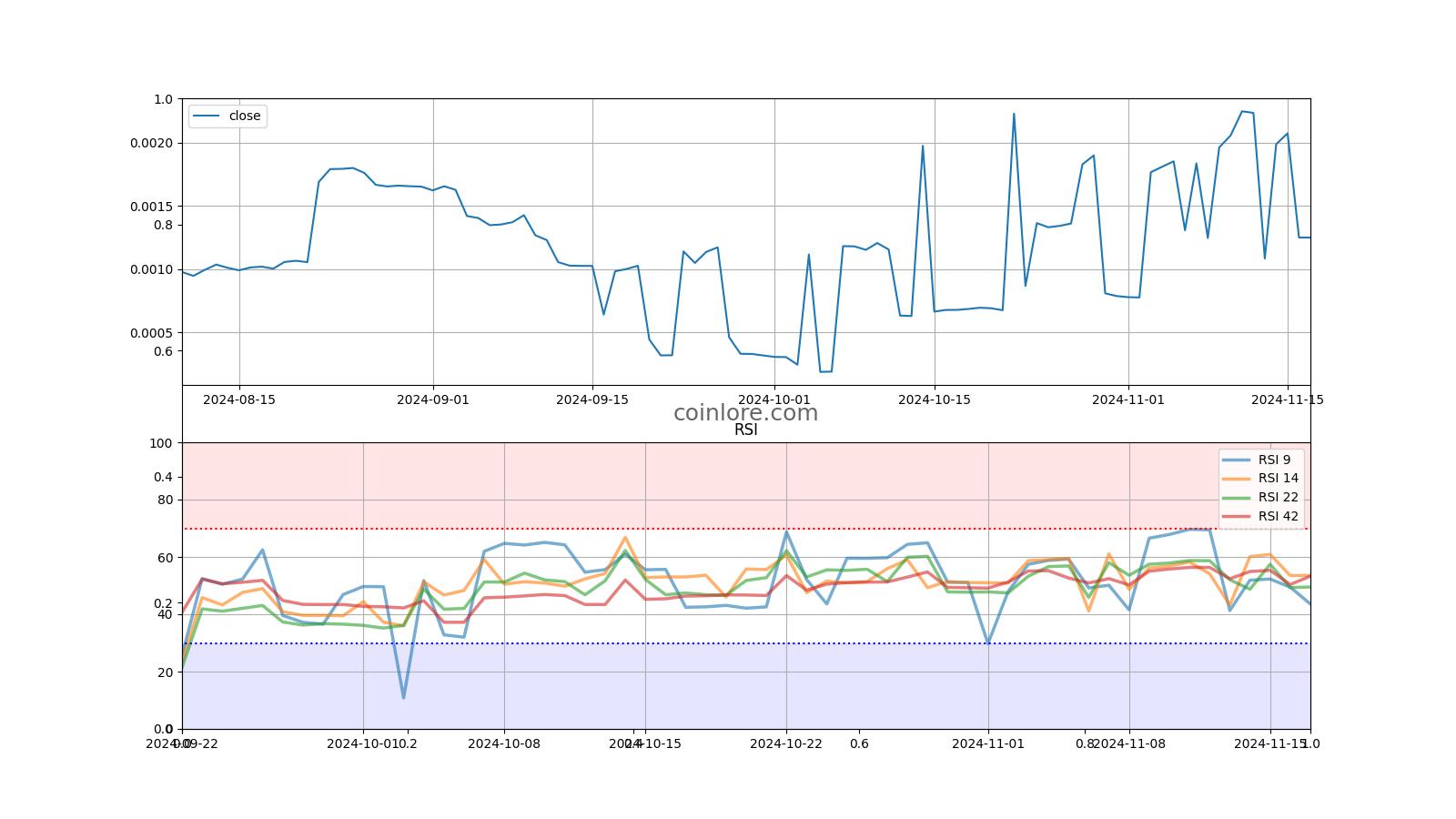
Task: Click the 80 RSI axis label
Action: [165, 500]
